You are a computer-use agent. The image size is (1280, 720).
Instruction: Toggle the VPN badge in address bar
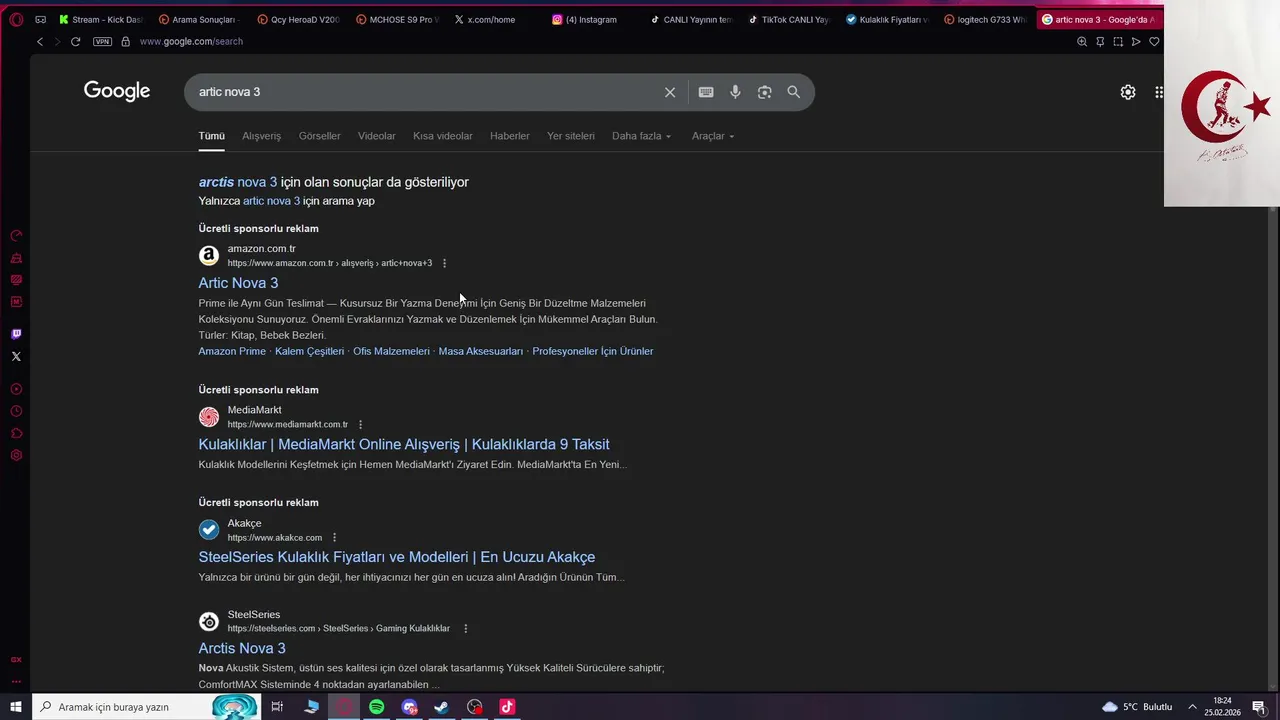[x=102, y=42]
